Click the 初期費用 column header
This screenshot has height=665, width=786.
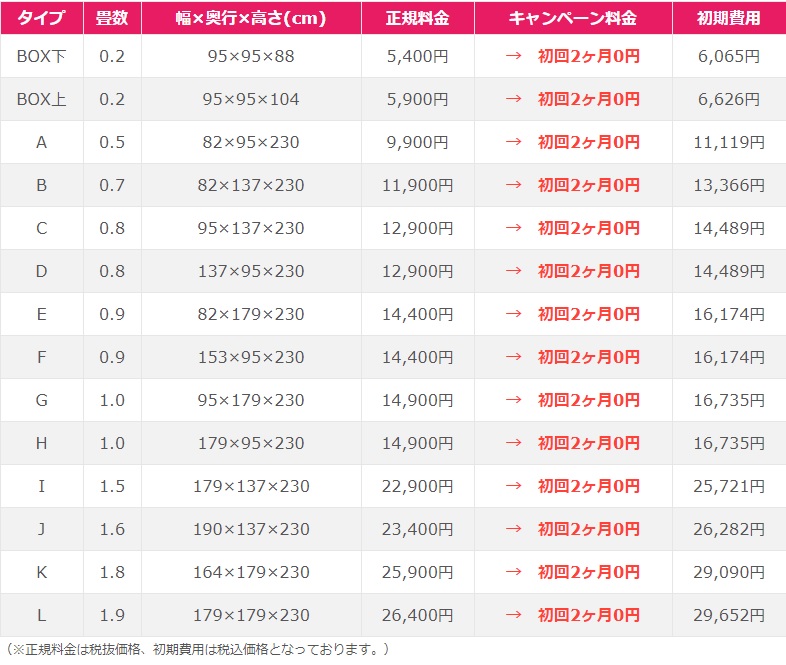729,18
